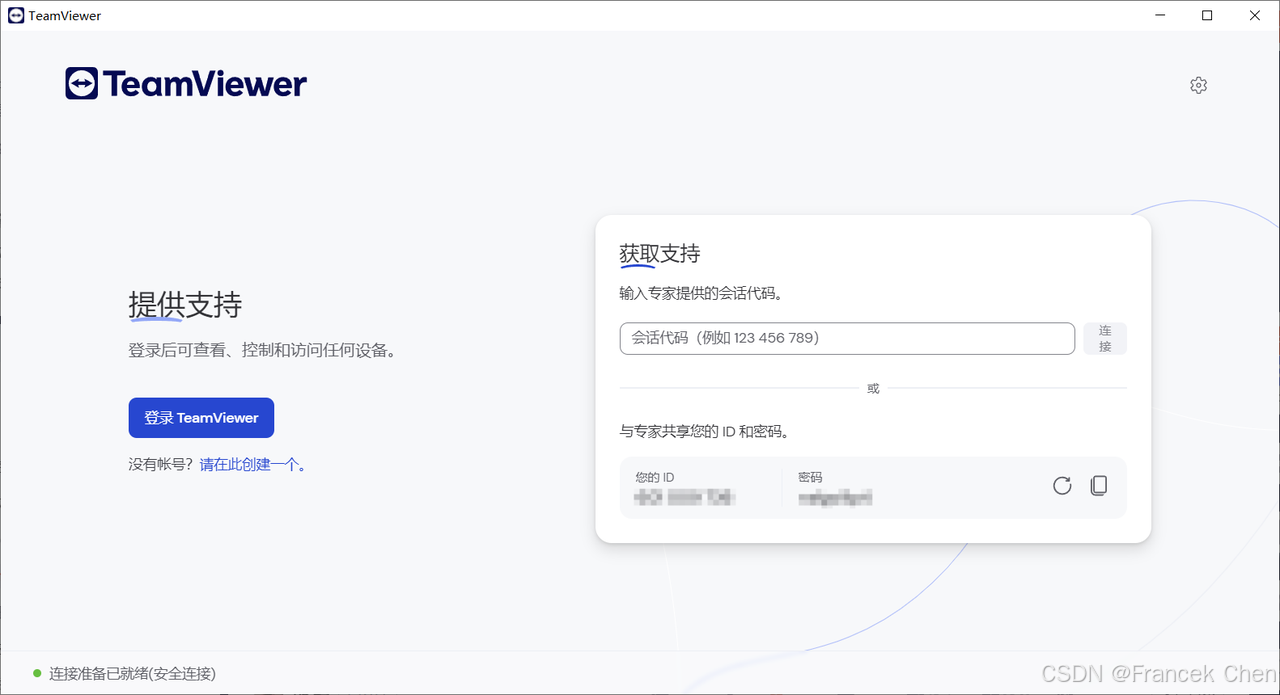Click the TeamViewer title bar app icon
Screen dimensions: 1280x695
tap(16, 15)
